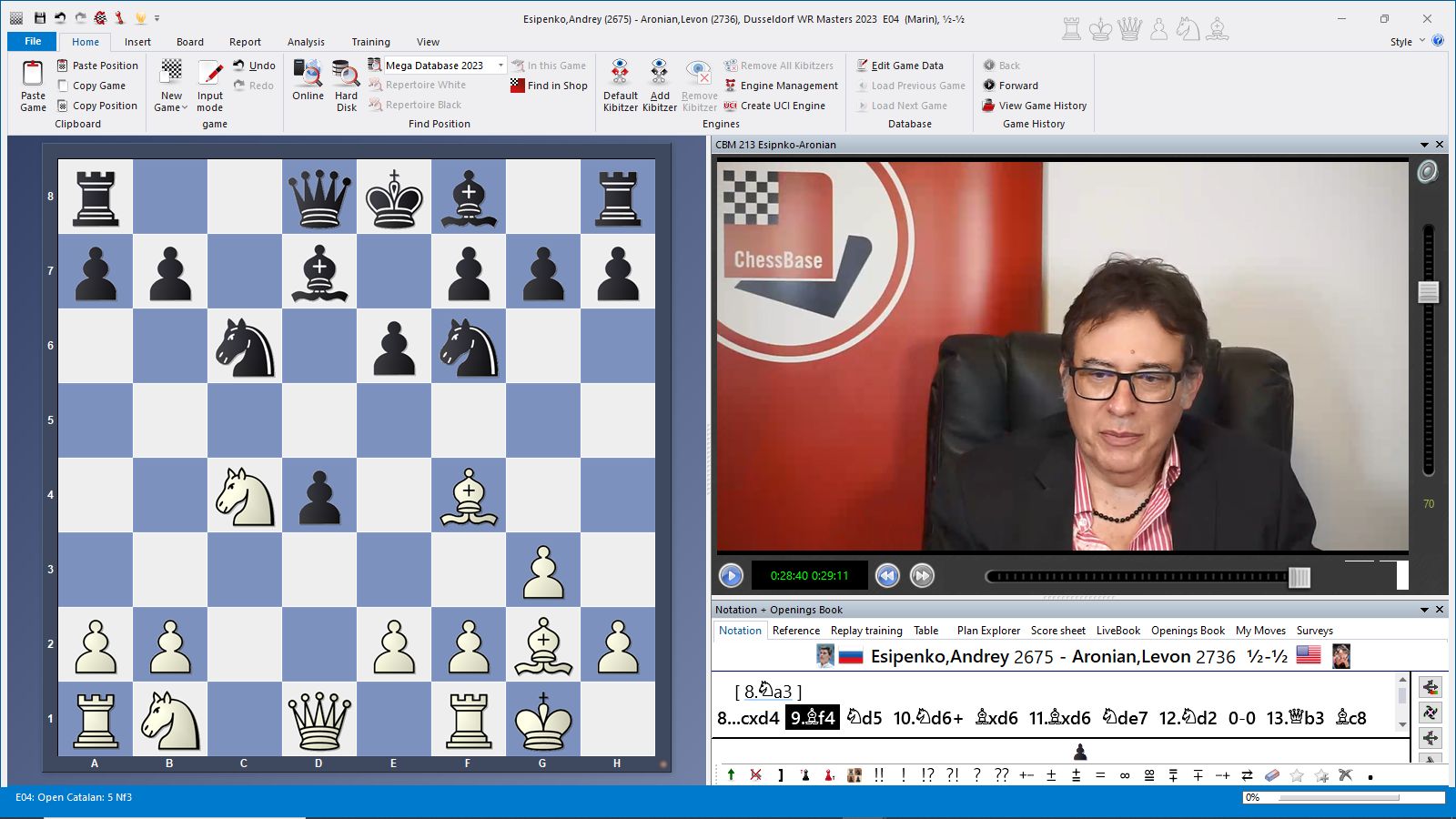Toggle video playback with the play button
1456x819 pixels.
731,576
